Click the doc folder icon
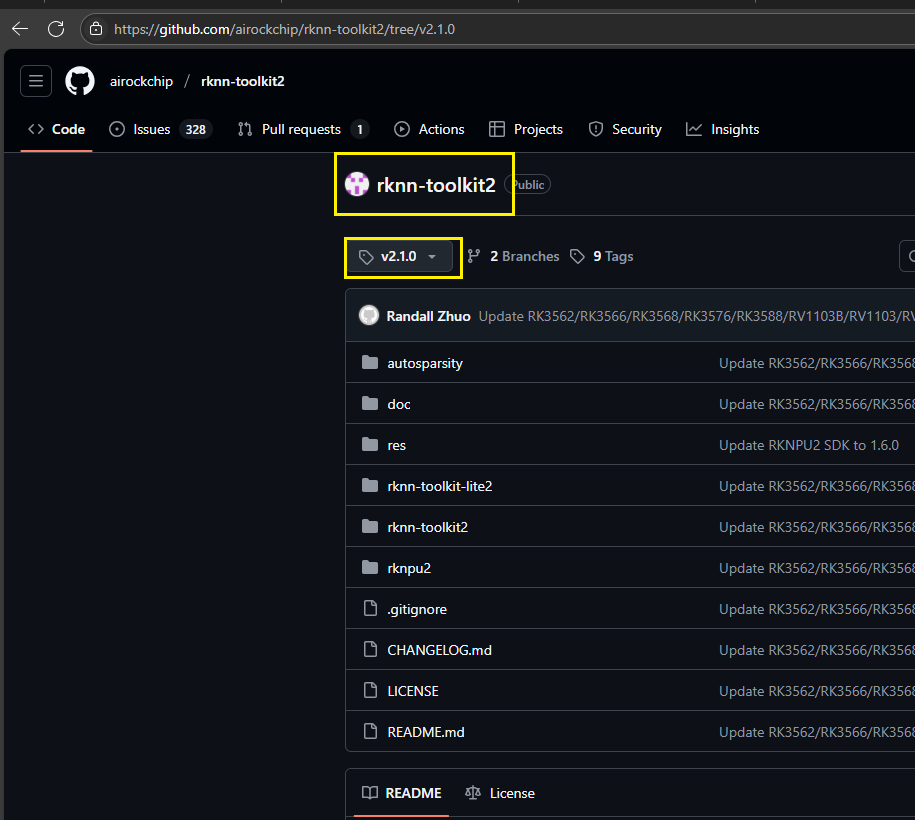The height and width of the screenshot is (820, 915). [x=370, y=404]
